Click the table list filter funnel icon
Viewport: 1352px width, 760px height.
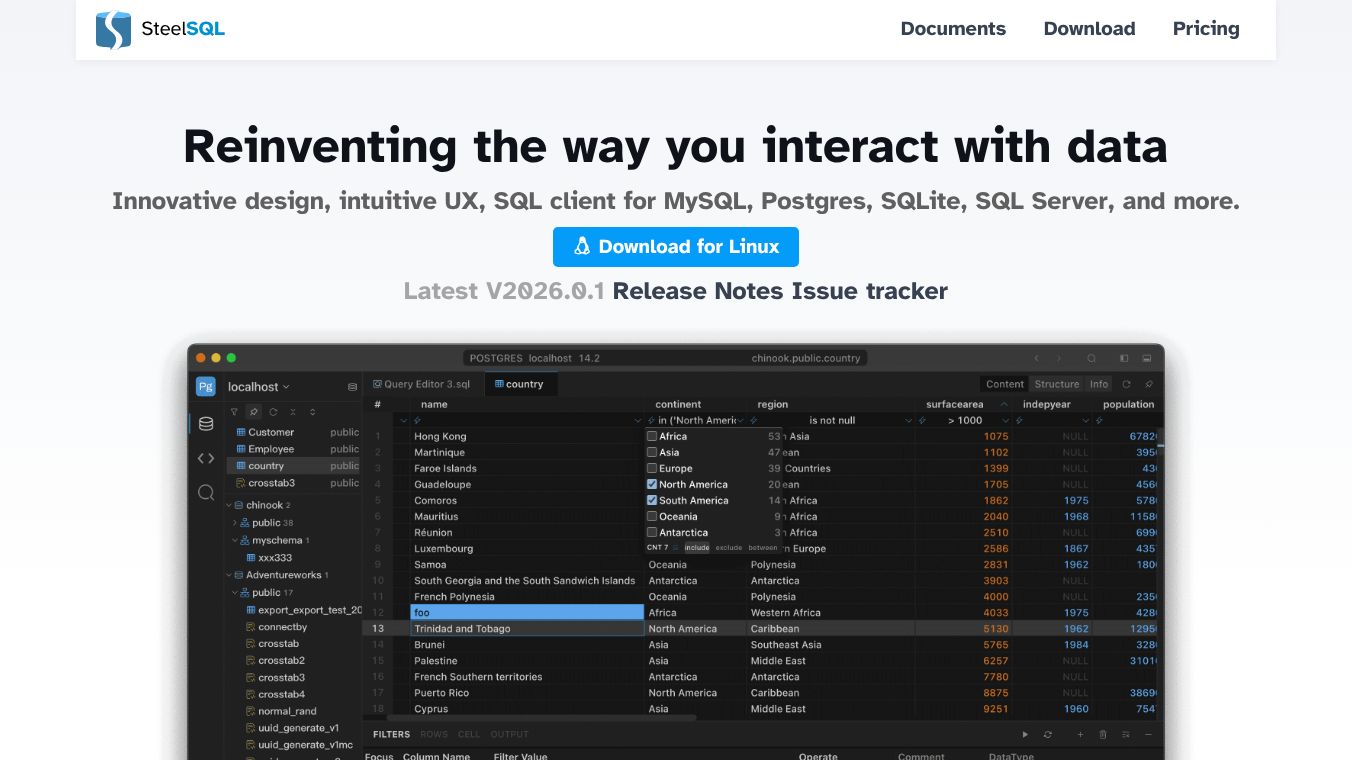234,412
